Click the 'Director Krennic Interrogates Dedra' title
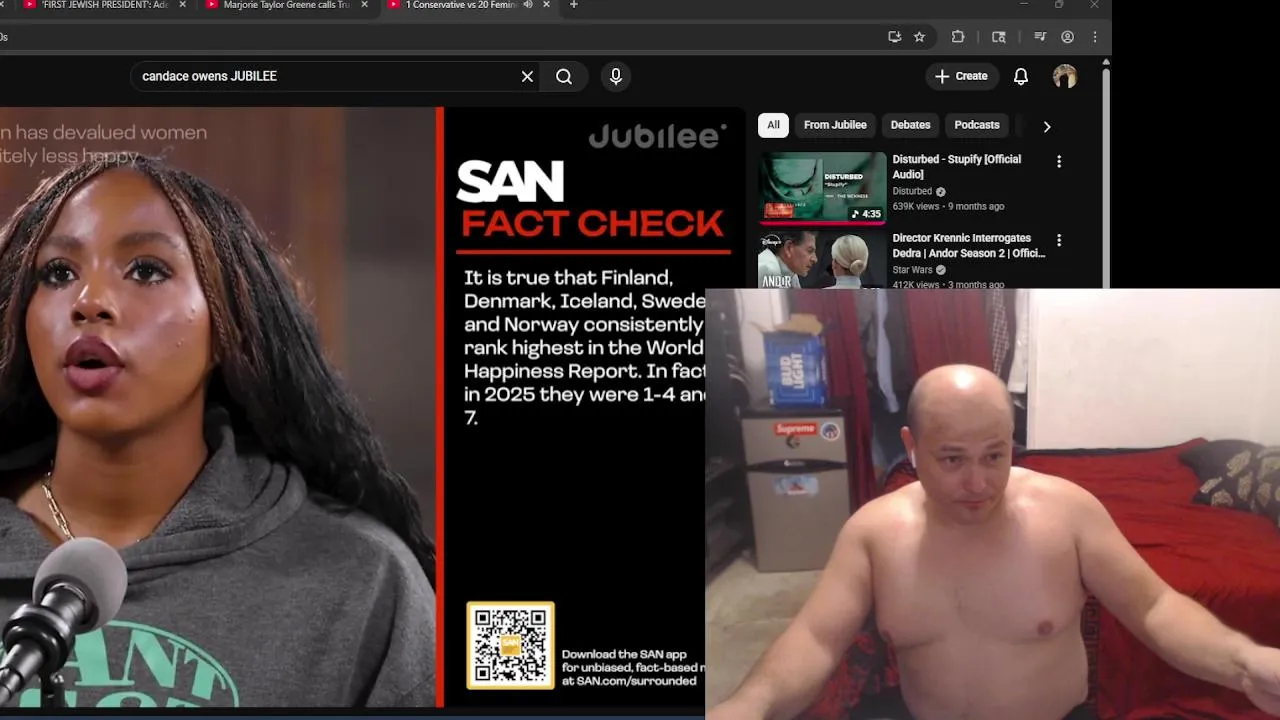Image resolution: width=1280 pixels, height=720 pixels. [x=969, y=245]
